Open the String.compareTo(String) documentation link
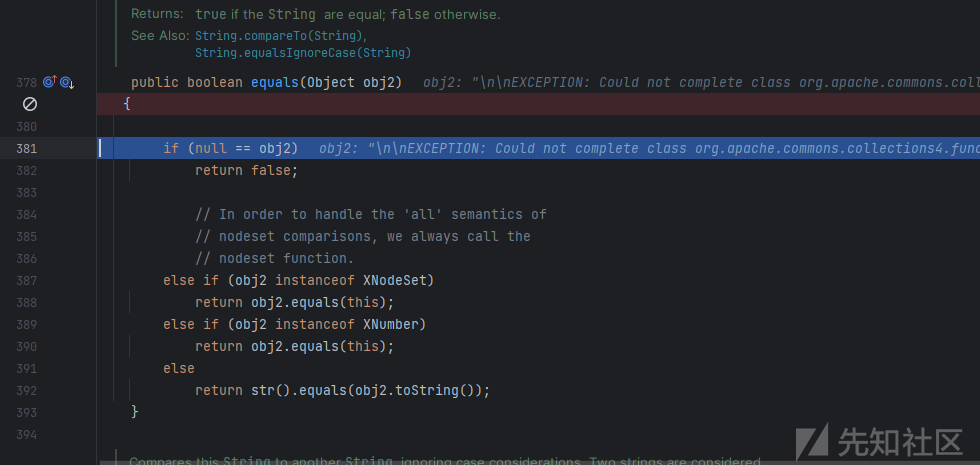This screenshot has height=465, width=980. [x=279, y=36]
